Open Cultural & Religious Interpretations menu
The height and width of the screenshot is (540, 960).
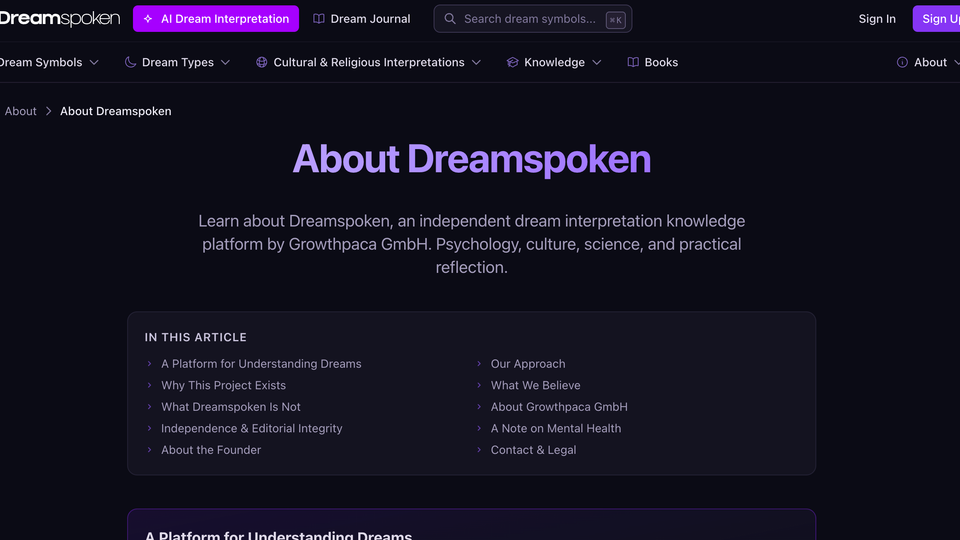pyautogui.click(x=368, y=62)
